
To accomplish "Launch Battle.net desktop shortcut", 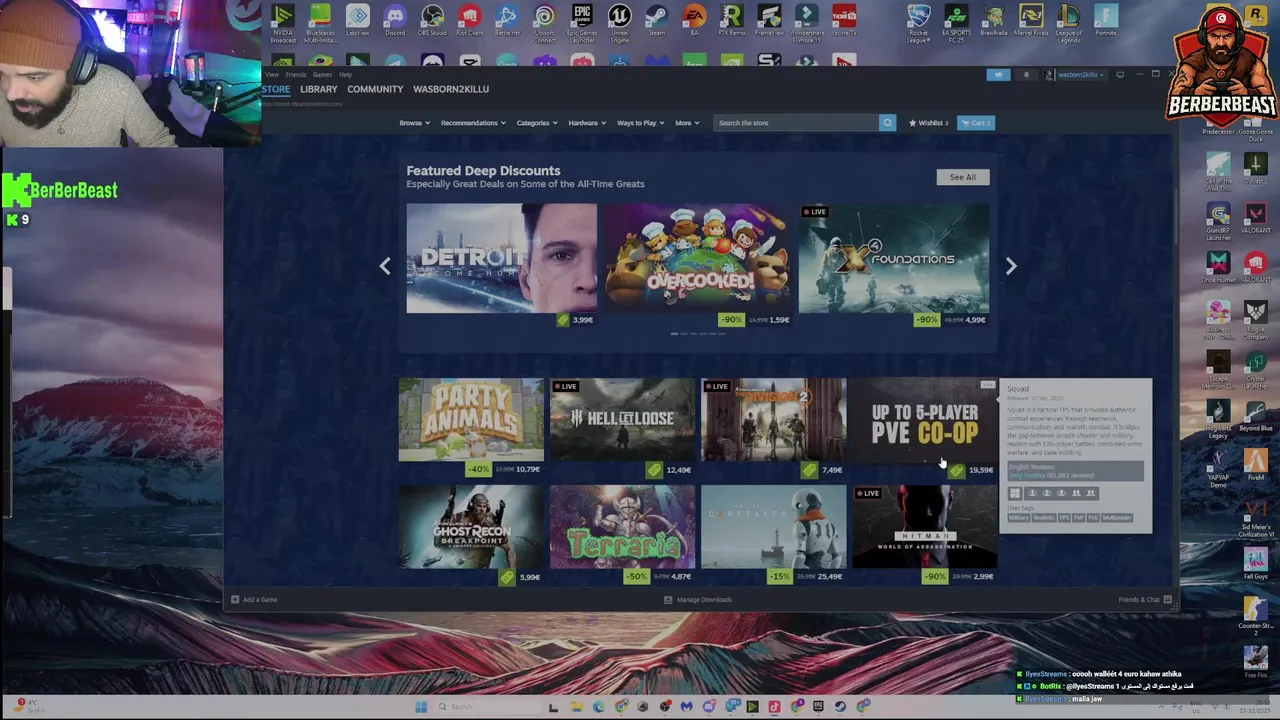I will point(507,22).
